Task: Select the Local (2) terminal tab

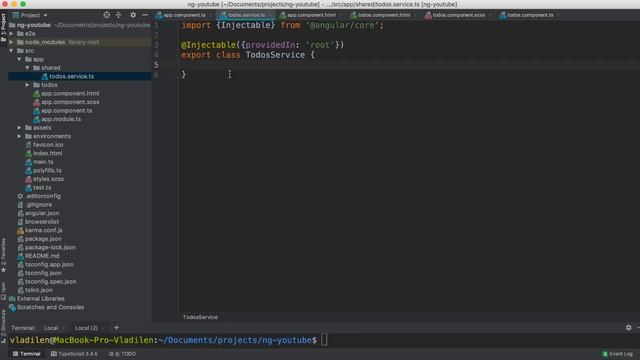Action: point(86,328)
